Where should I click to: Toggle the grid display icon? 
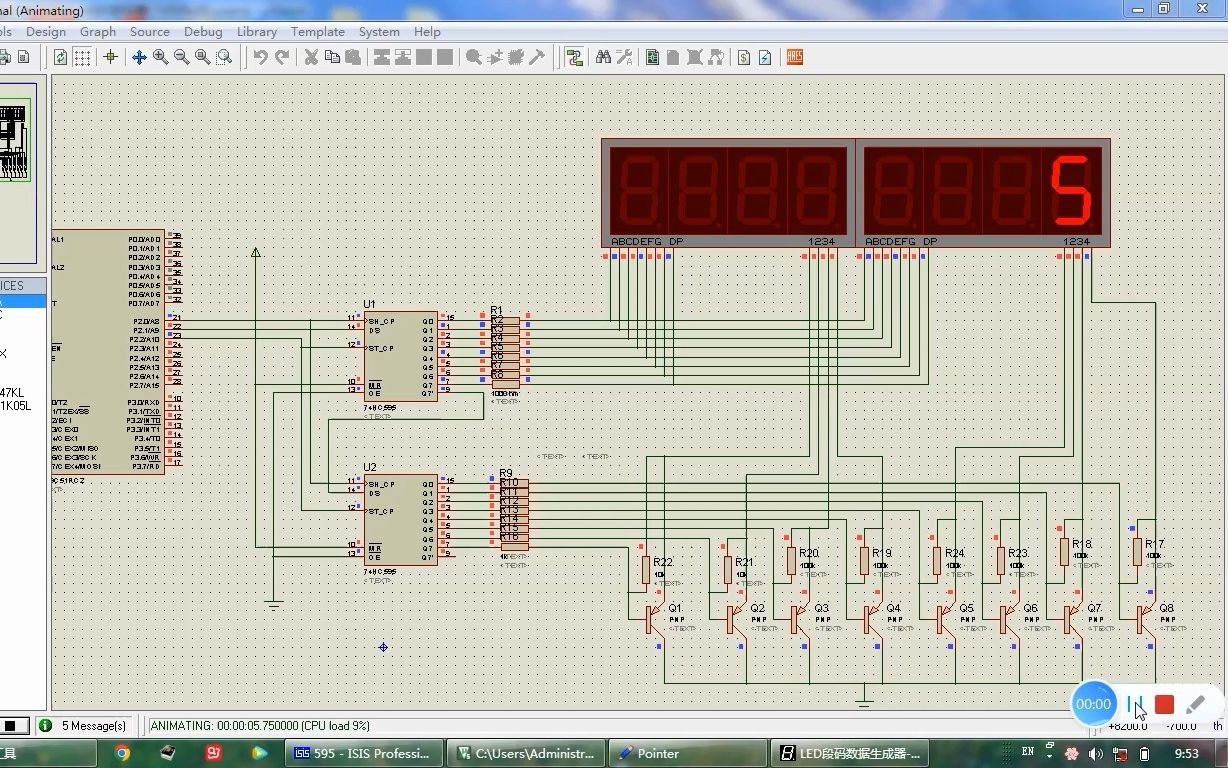(82, 57)
